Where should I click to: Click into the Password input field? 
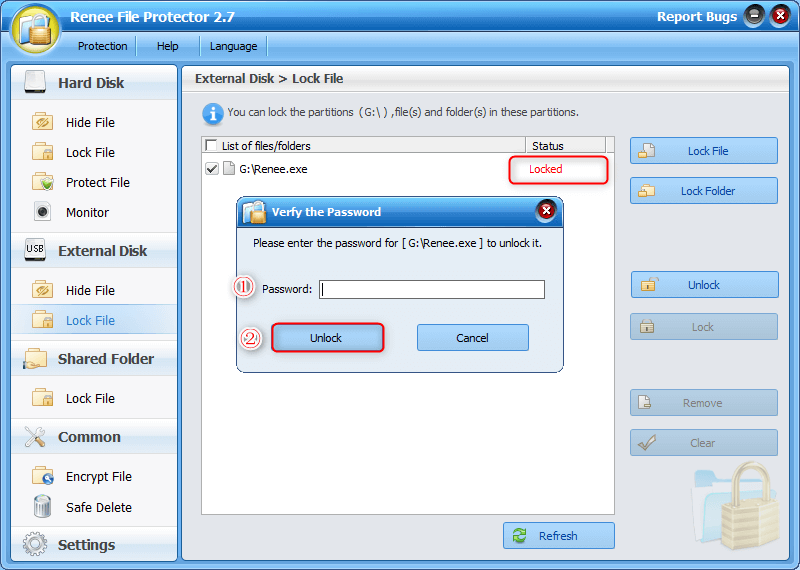tap(432, 290)
